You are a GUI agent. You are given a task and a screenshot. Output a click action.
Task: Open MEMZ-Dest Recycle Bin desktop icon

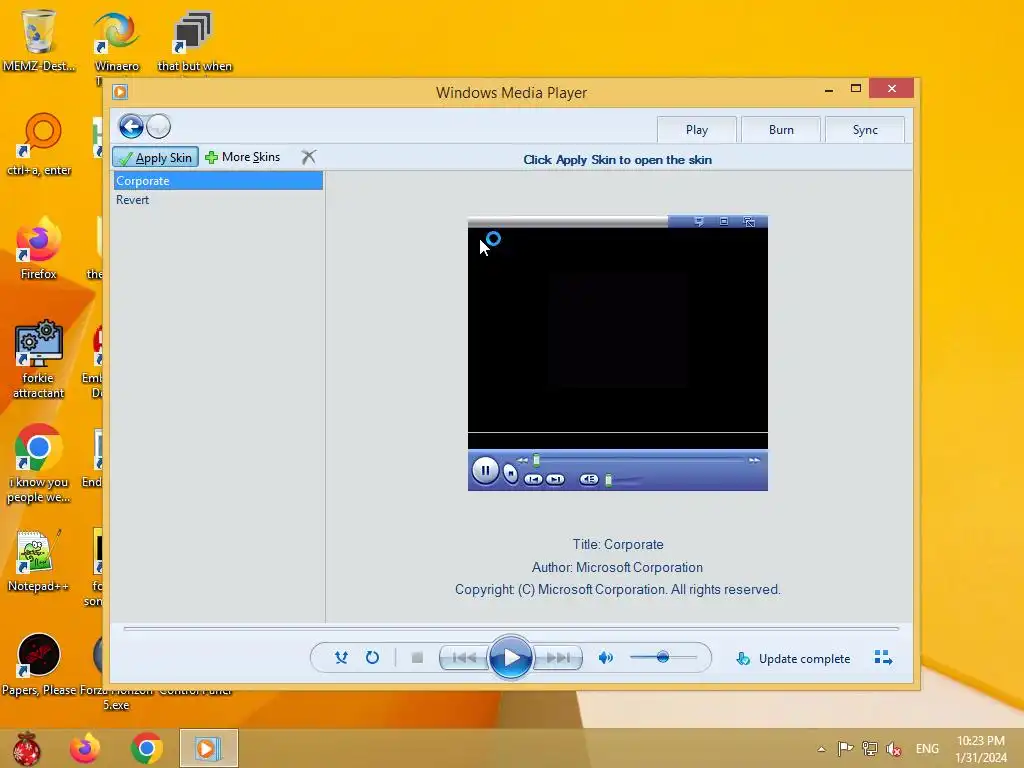39,39
